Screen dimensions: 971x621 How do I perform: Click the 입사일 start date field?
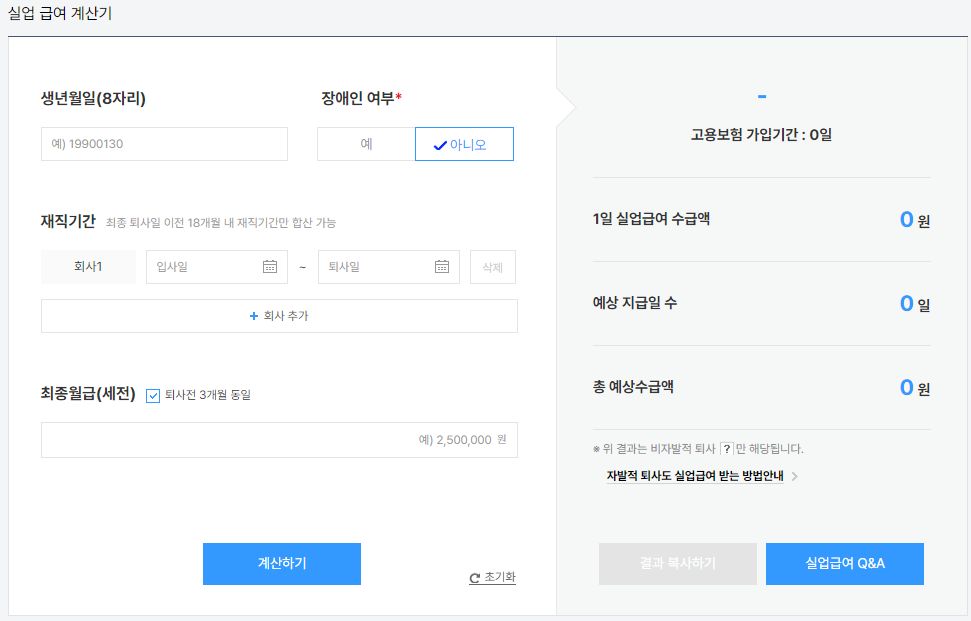(x=205, y=267)
